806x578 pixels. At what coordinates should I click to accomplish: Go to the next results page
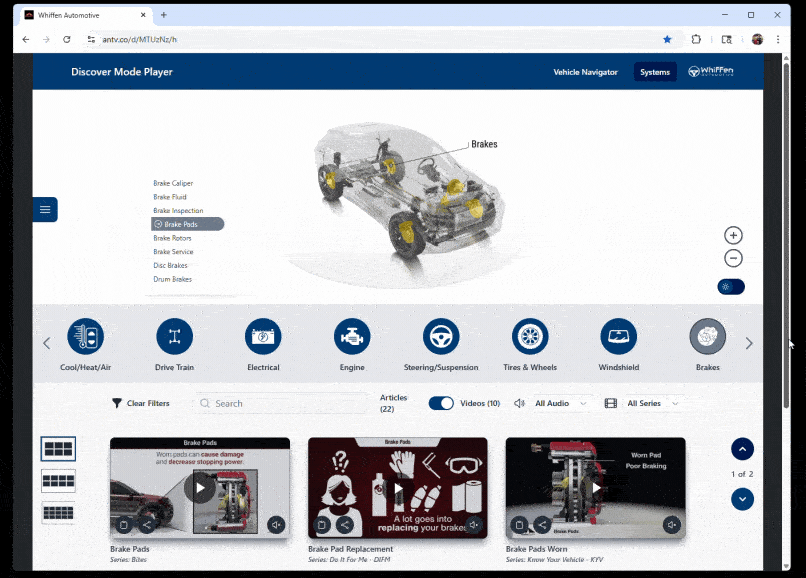pyautogui.click(x=742, y=498)
